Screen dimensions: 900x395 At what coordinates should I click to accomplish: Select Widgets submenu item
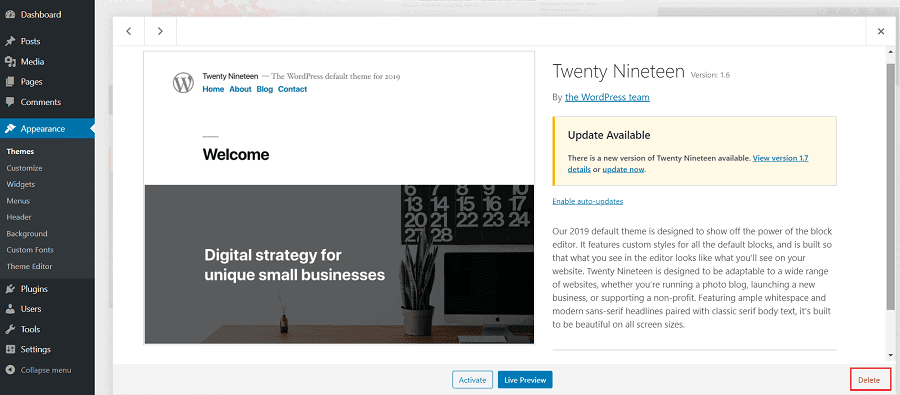pyautogui.click(x=21, y=184)
